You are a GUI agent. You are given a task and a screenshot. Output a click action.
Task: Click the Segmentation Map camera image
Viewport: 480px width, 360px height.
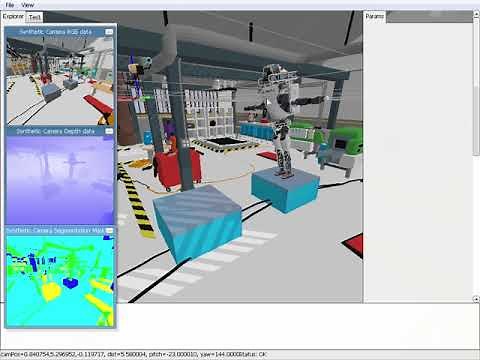click(x=60, y=281)
